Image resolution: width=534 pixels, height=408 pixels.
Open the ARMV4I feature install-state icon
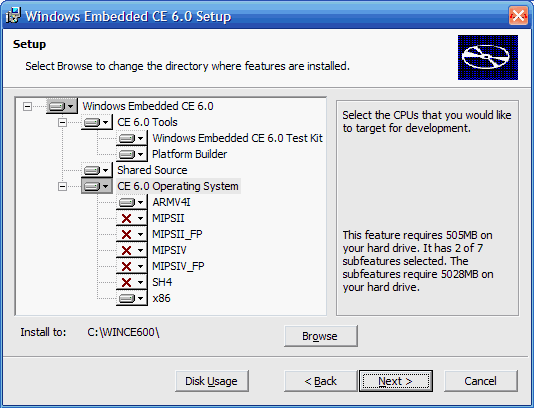tap(132, 203)
